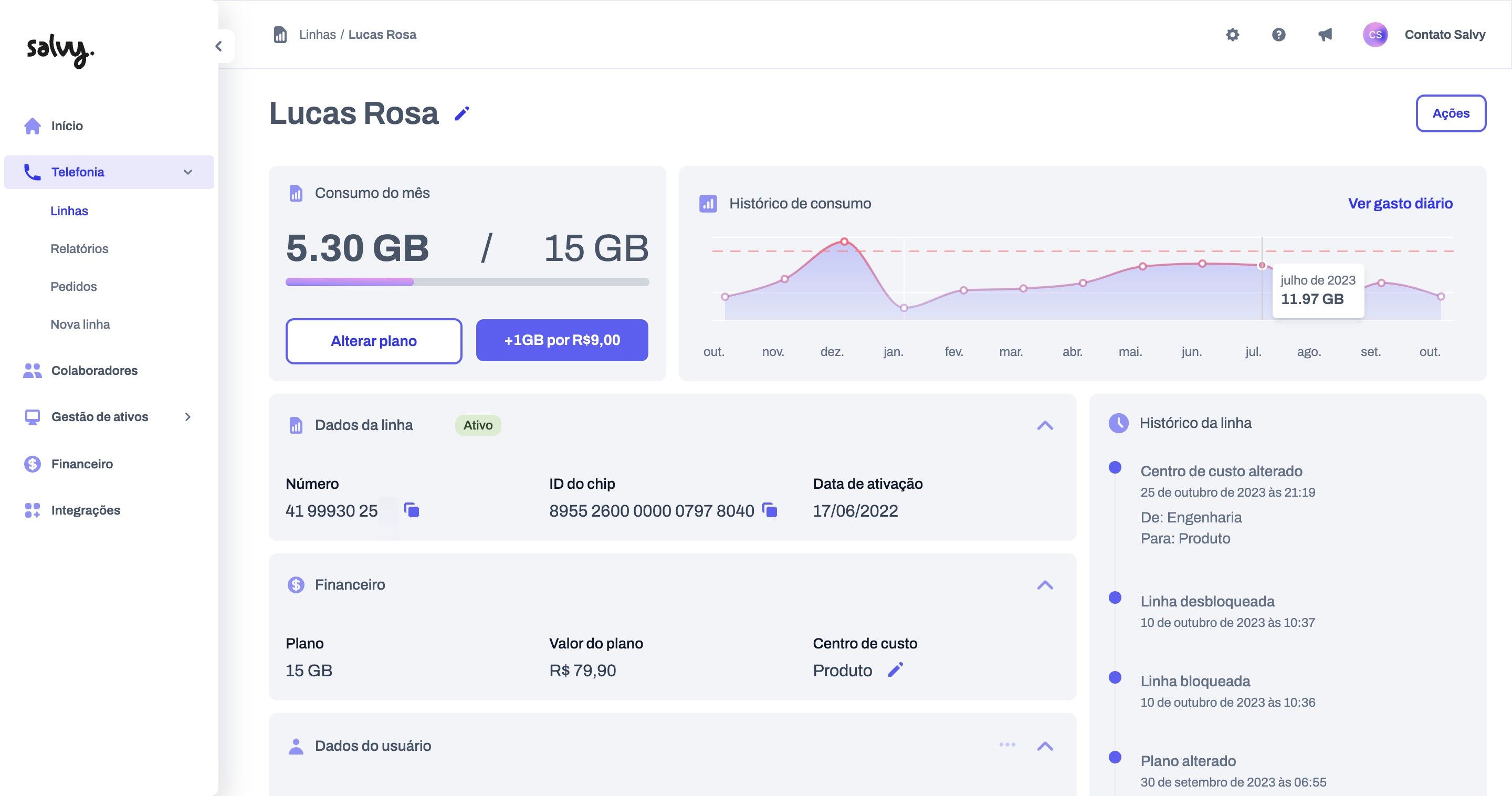The height and width of the screenshot is (796, 1512).
Task: Open the settings gear icon
Action: coord(1233,35)
